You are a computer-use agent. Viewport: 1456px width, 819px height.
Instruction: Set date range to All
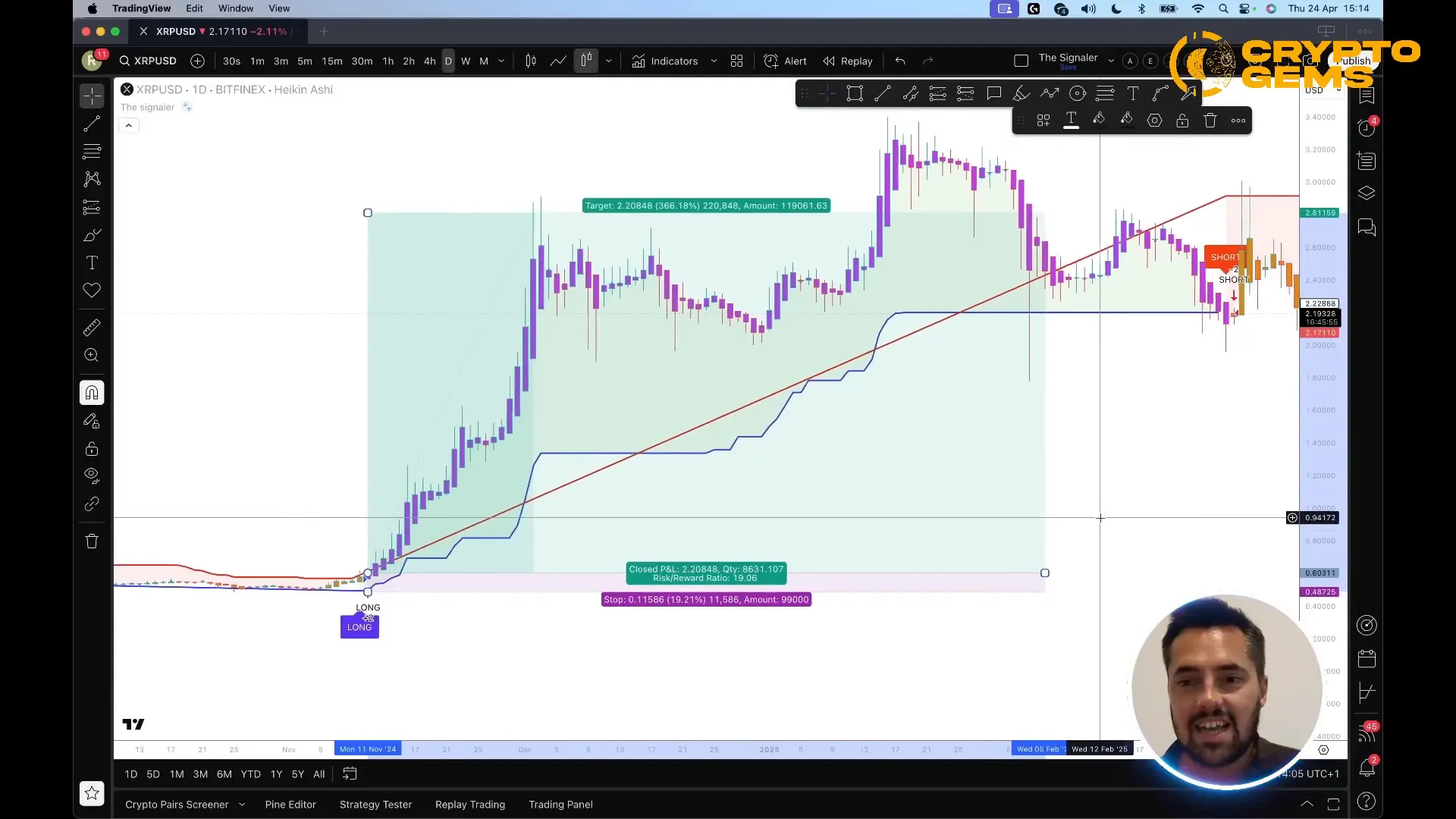point(319,774)
